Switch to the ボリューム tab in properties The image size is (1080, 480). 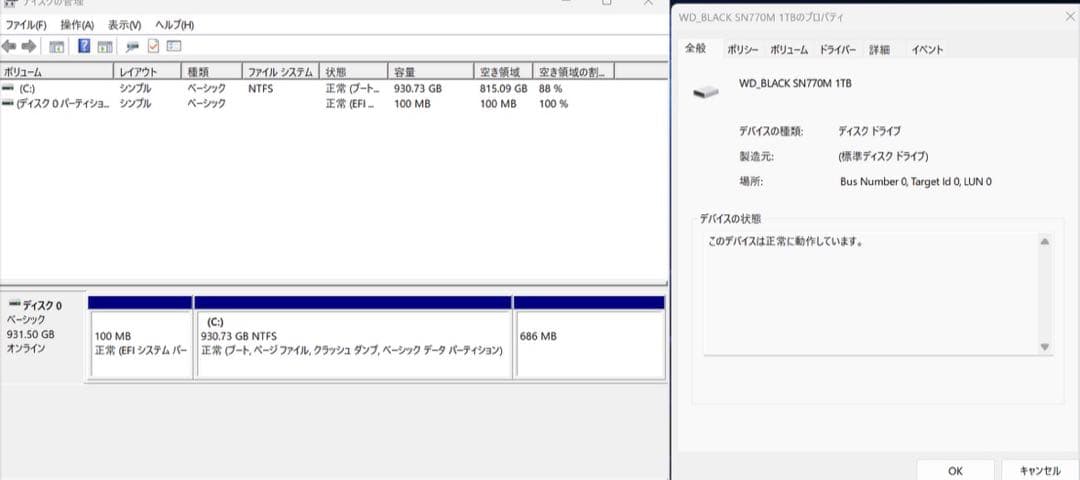tap(789, 50)
